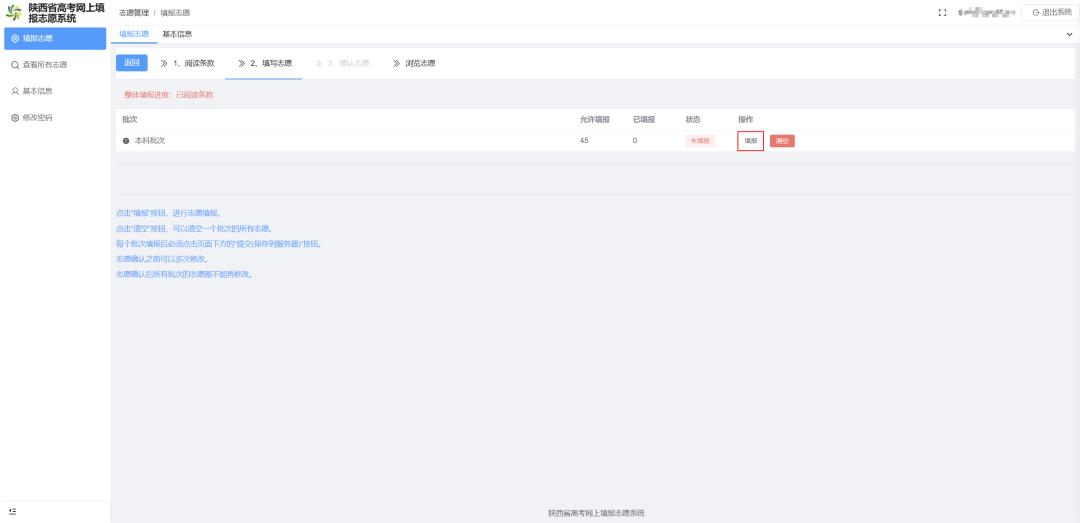This screenshot has height=523, width=1080.
Task: Click 志愿管理 in the breadcrumb
Action: click(x=134, y=13)
